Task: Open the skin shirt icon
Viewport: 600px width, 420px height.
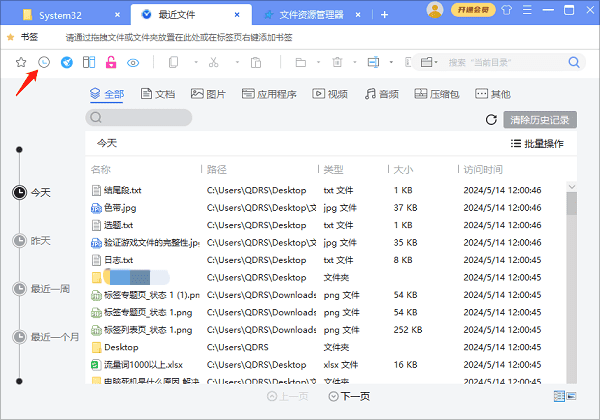Action: (x=507, y=10)
